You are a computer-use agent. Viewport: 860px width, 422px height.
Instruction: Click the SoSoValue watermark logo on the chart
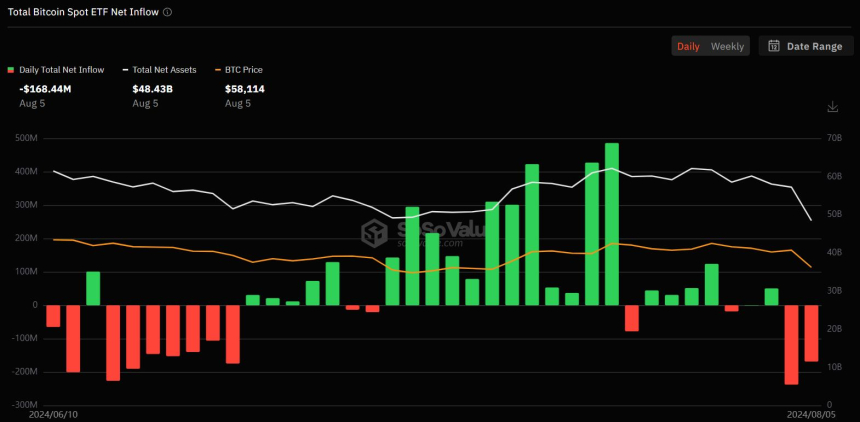click(375, 233)
